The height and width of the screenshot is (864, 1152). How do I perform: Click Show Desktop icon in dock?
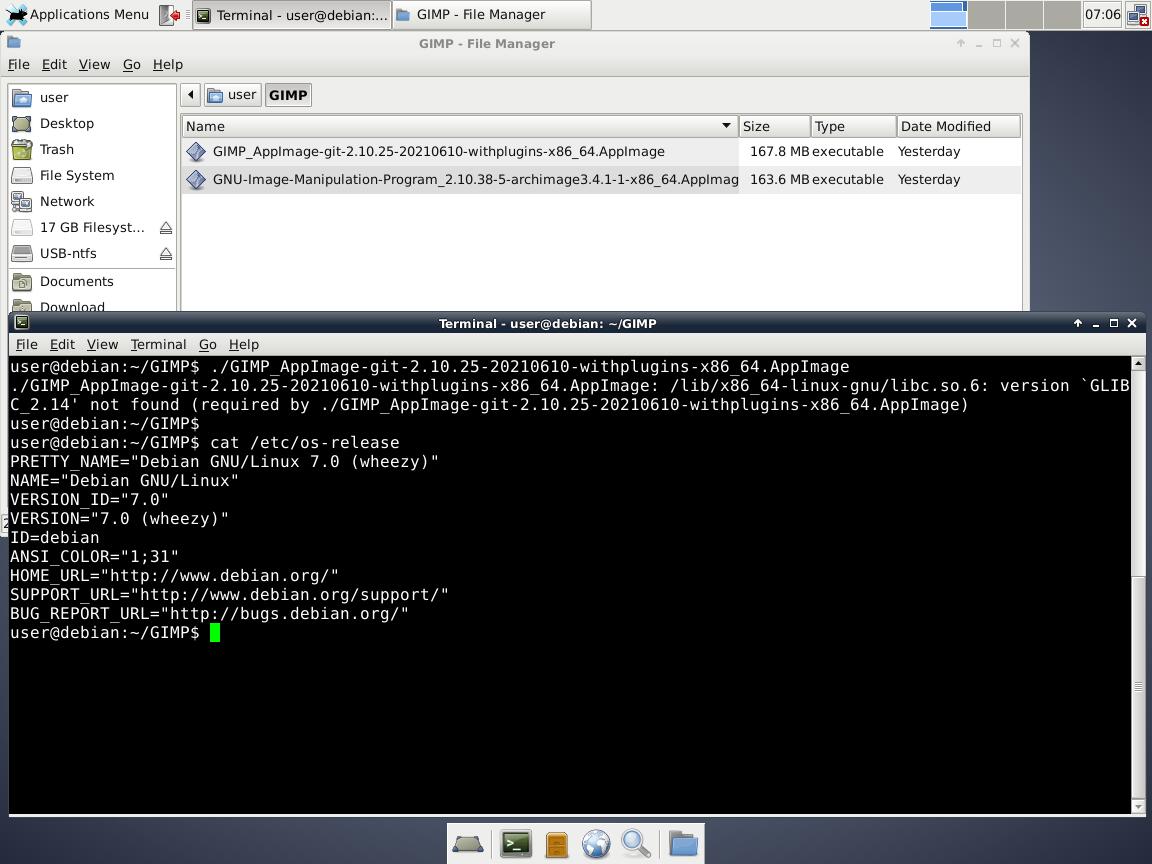click(467, 844)
